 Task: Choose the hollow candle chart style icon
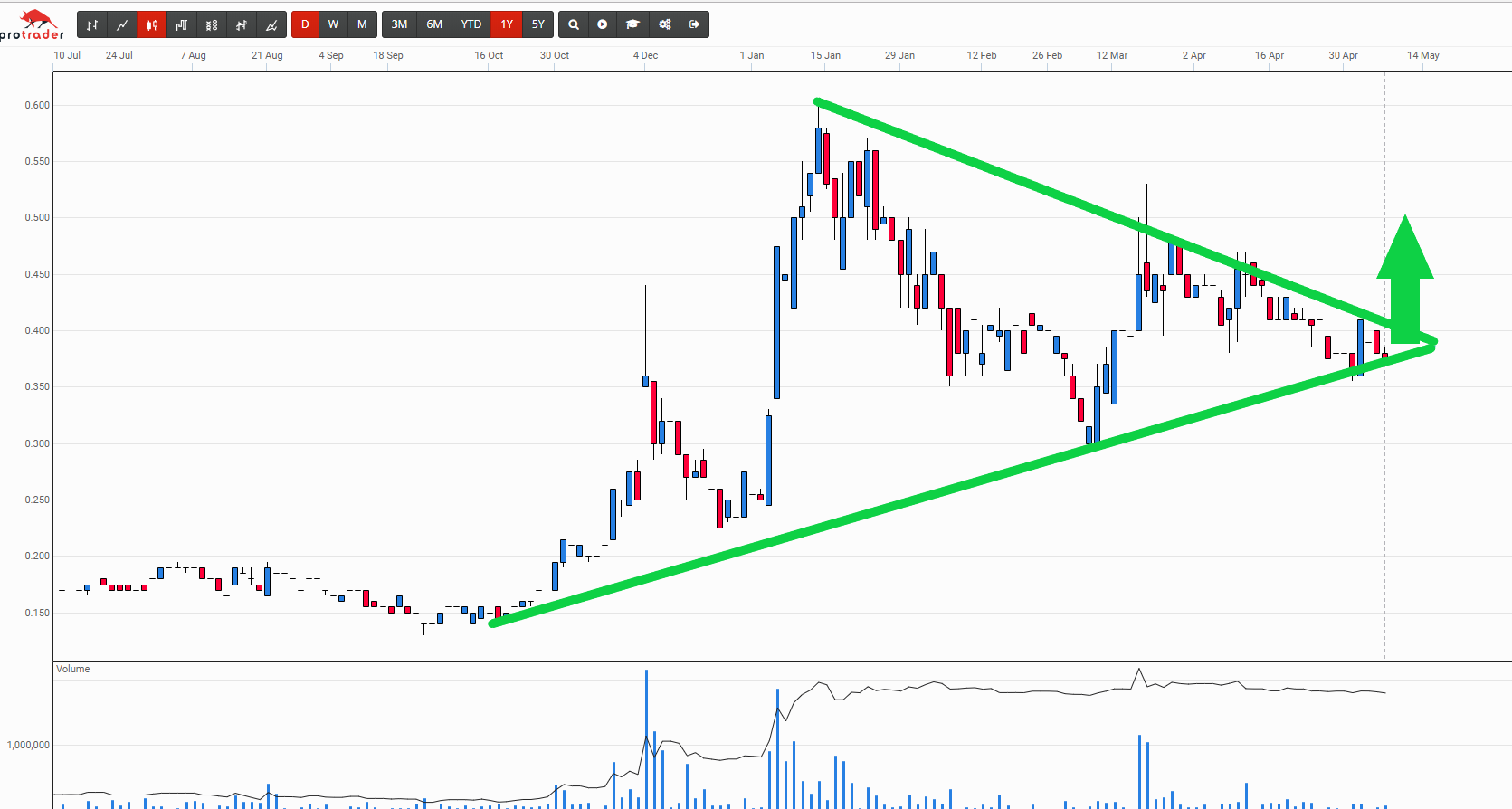click(182, 24)
